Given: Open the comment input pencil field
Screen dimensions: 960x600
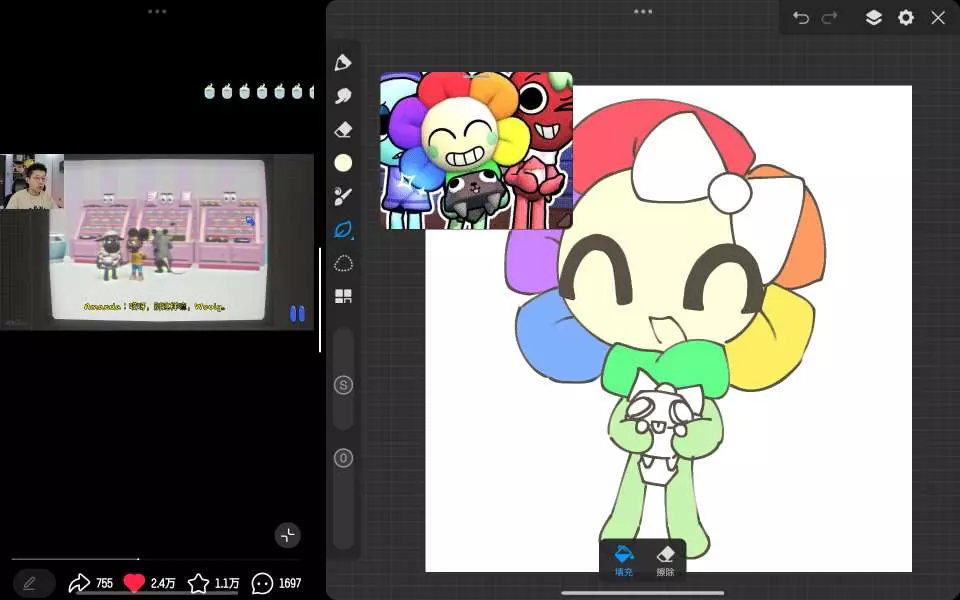Looking at the screenshot, I should click(34, 583).
